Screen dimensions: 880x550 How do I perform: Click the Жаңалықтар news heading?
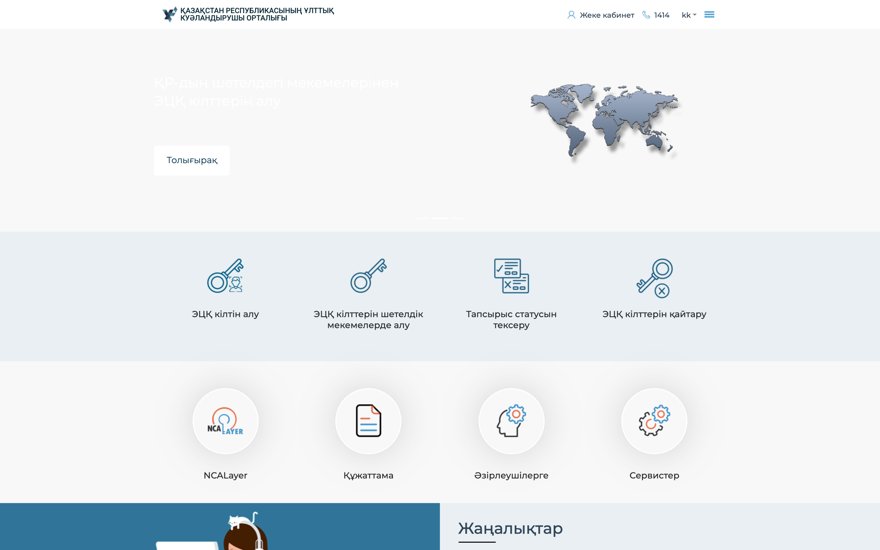(510, 529)
